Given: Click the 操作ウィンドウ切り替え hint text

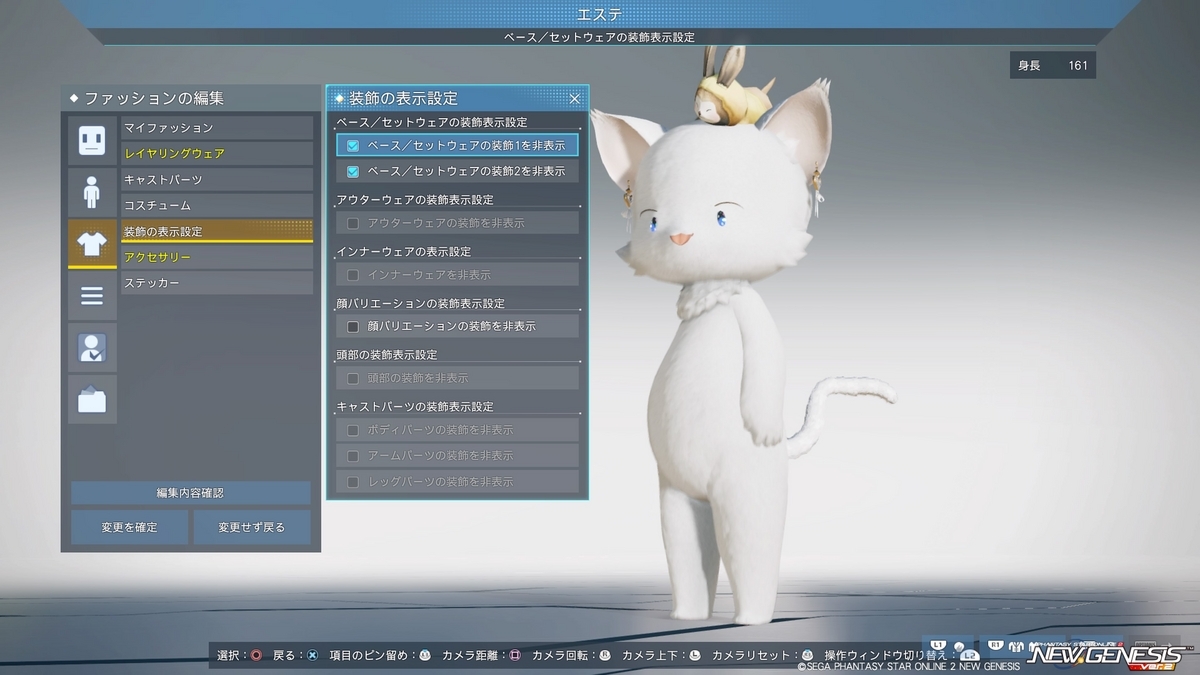Looking at the screenshot, I should [884, 656].
